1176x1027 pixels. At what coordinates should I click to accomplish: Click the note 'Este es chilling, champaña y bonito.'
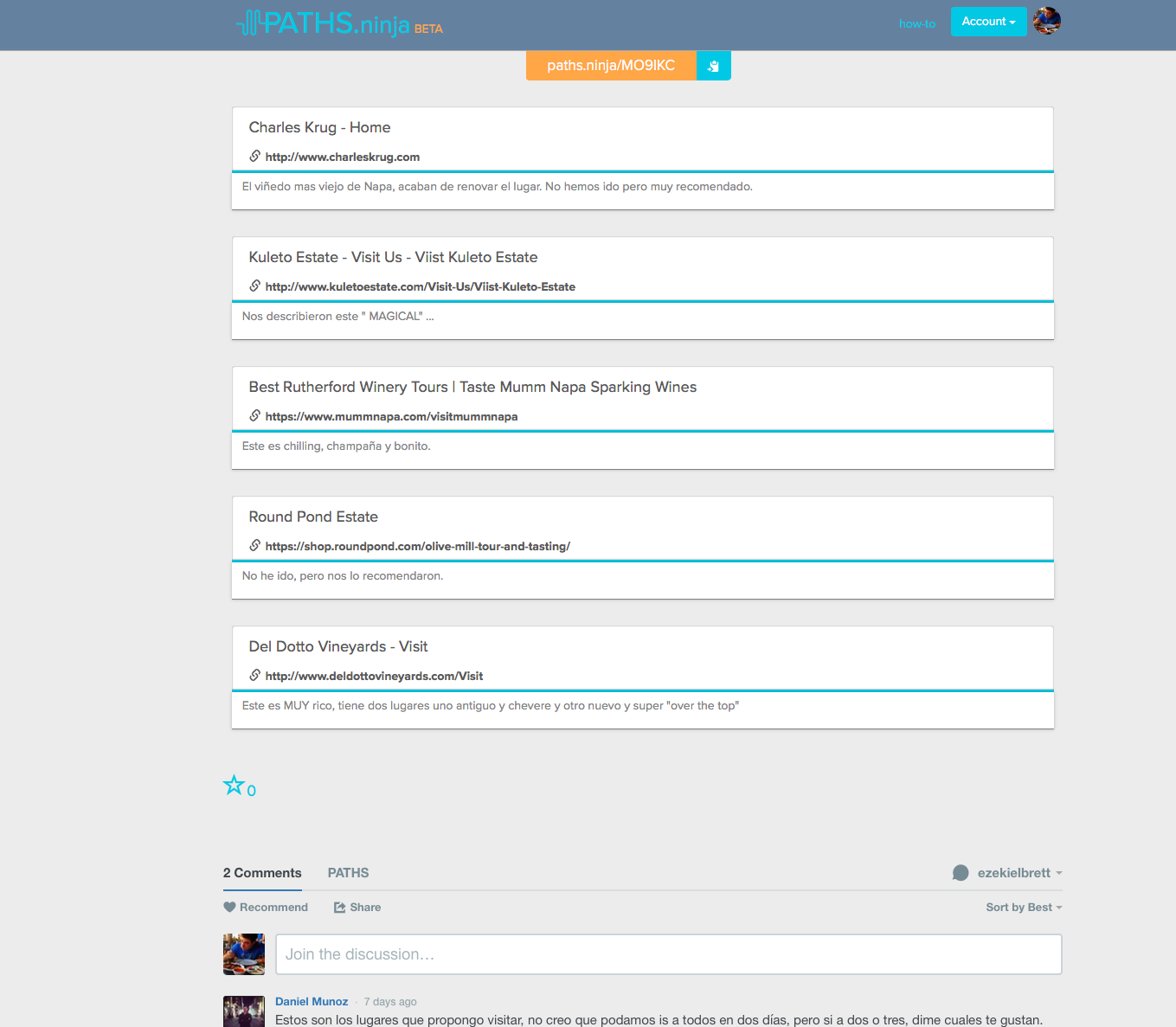[337, 446]
